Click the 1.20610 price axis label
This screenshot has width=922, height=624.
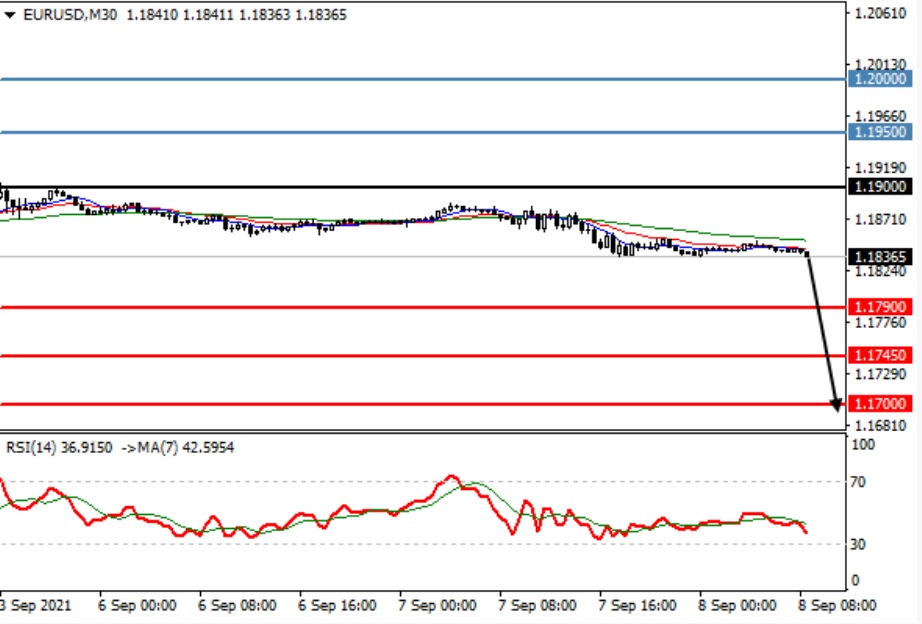(x=880, y=13)
